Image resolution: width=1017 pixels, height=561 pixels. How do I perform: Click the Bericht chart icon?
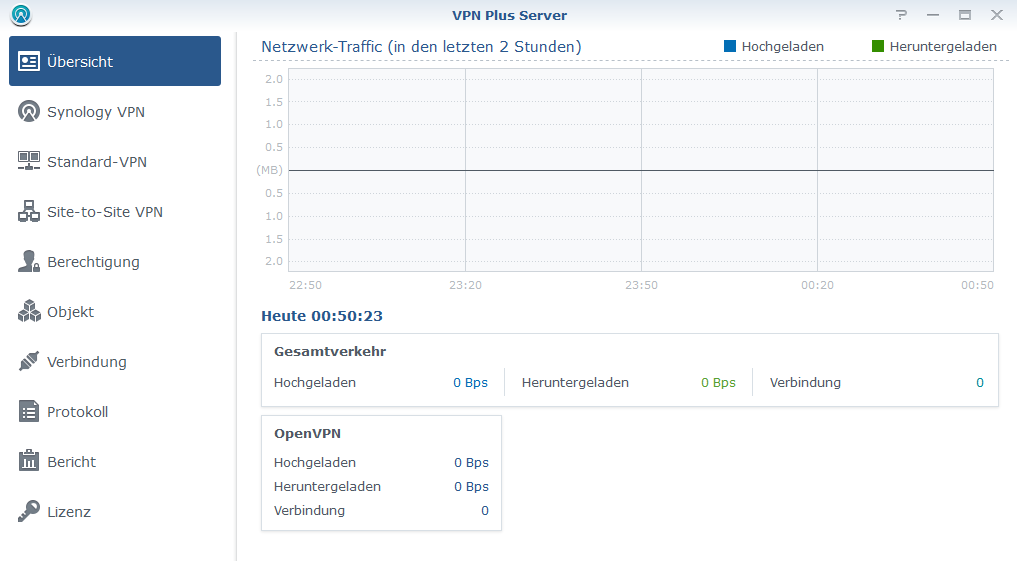[29, 461]
